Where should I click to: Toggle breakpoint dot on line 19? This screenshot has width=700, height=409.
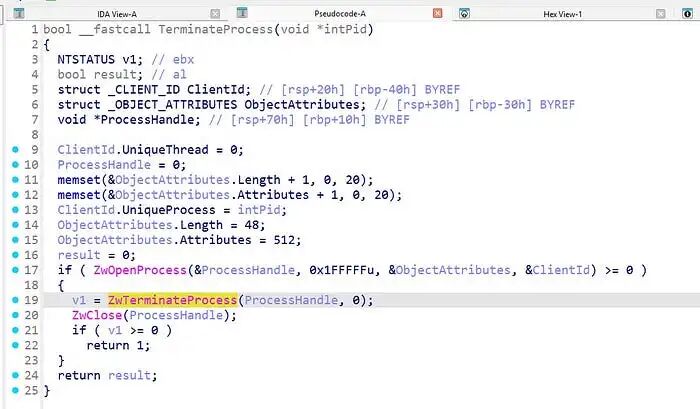click(x=15, y=300)
